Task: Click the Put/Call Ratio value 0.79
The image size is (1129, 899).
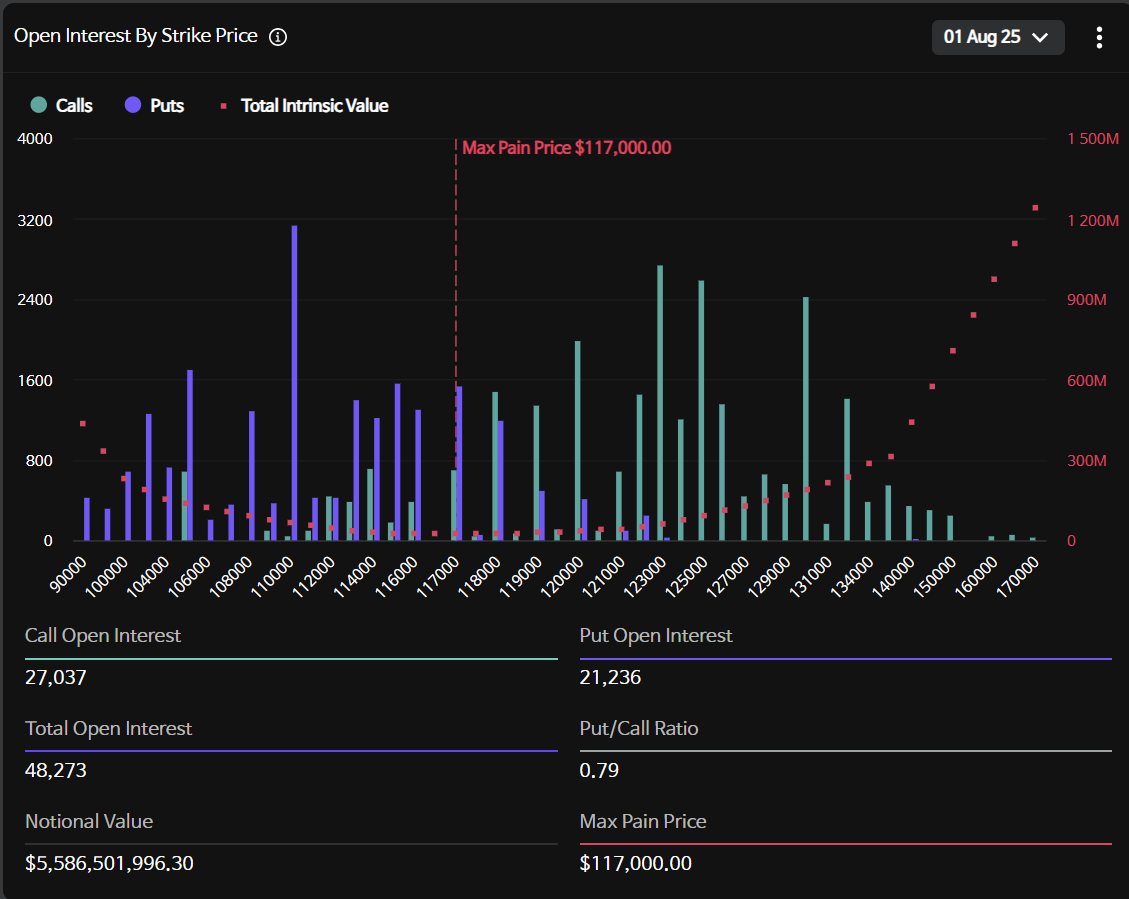Action: click(x=599, y=771)
